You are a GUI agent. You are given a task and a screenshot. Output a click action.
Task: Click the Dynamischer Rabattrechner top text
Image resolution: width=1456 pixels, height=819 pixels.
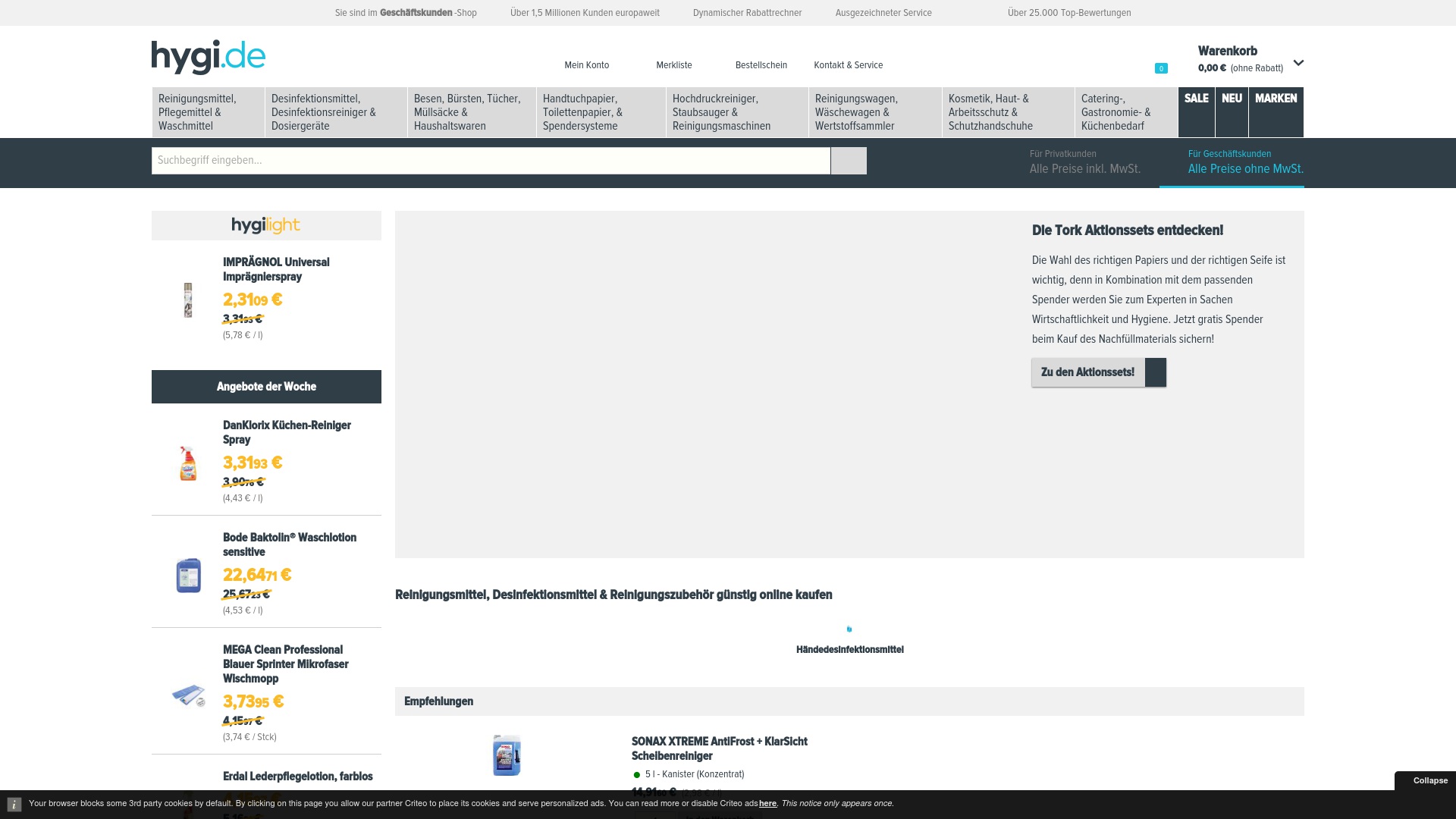pos(747,13)
